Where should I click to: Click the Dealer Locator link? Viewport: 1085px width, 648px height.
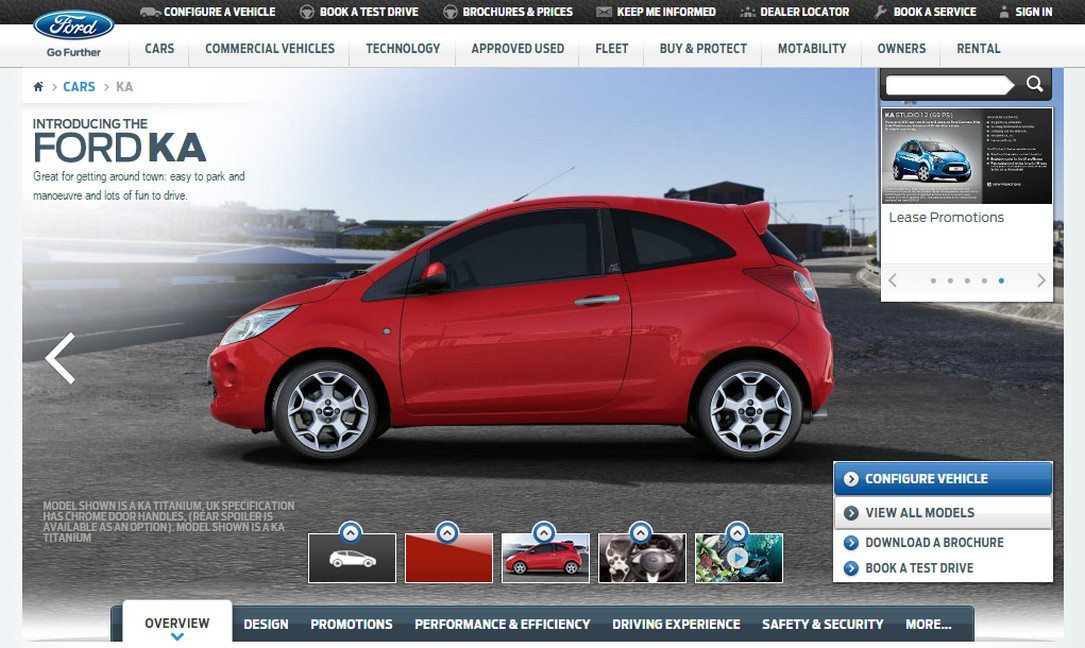[x=804, y=12]
